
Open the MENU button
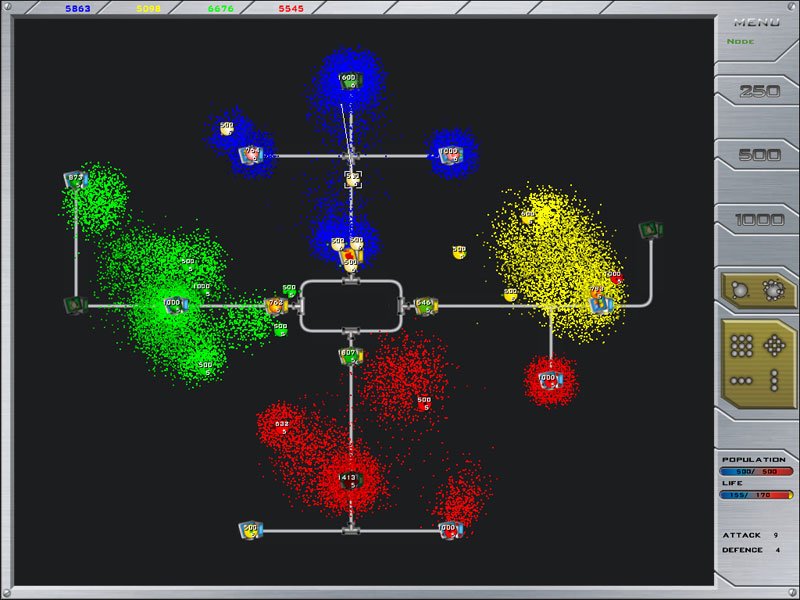pos(757,22)
